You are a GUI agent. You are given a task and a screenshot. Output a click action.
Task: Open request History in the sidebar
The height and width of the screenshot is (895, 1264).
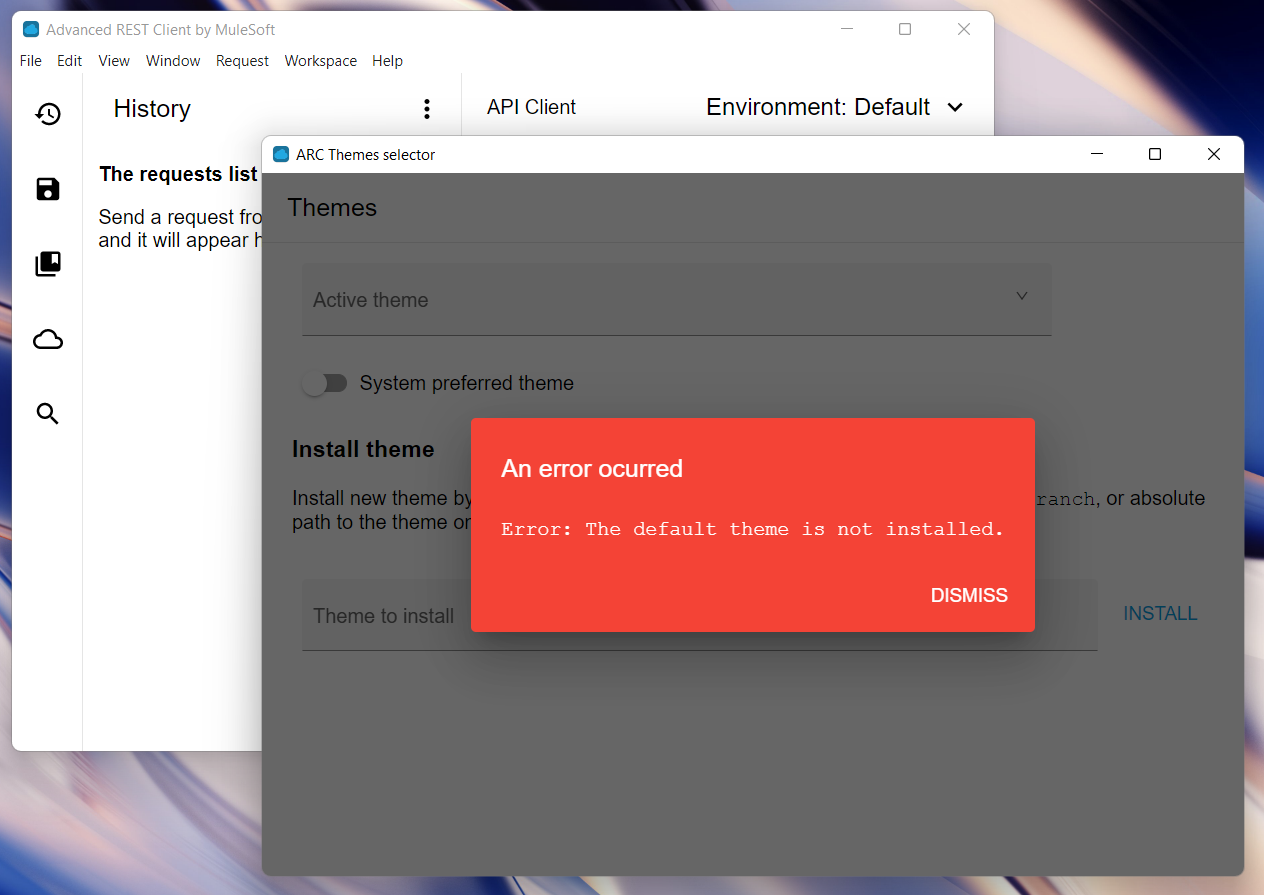click(x=47, y=113)
